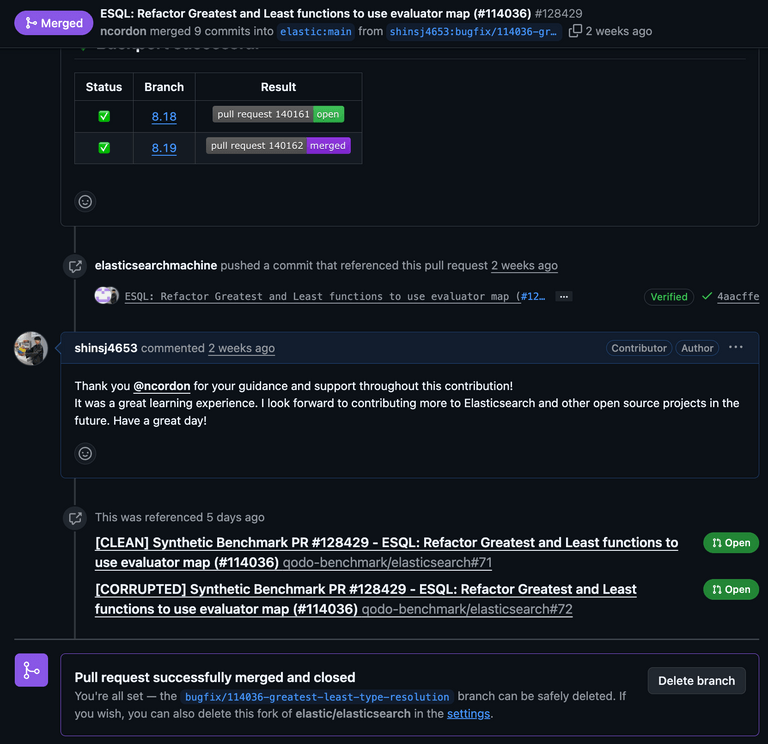
Task: Open the elastic:main base branch
Action: 316,31
